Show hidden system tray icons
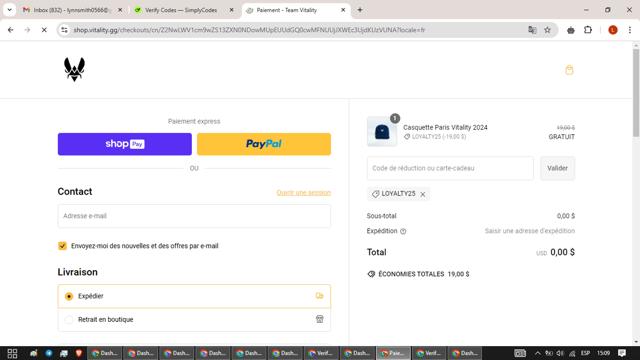 click(538, 353)
